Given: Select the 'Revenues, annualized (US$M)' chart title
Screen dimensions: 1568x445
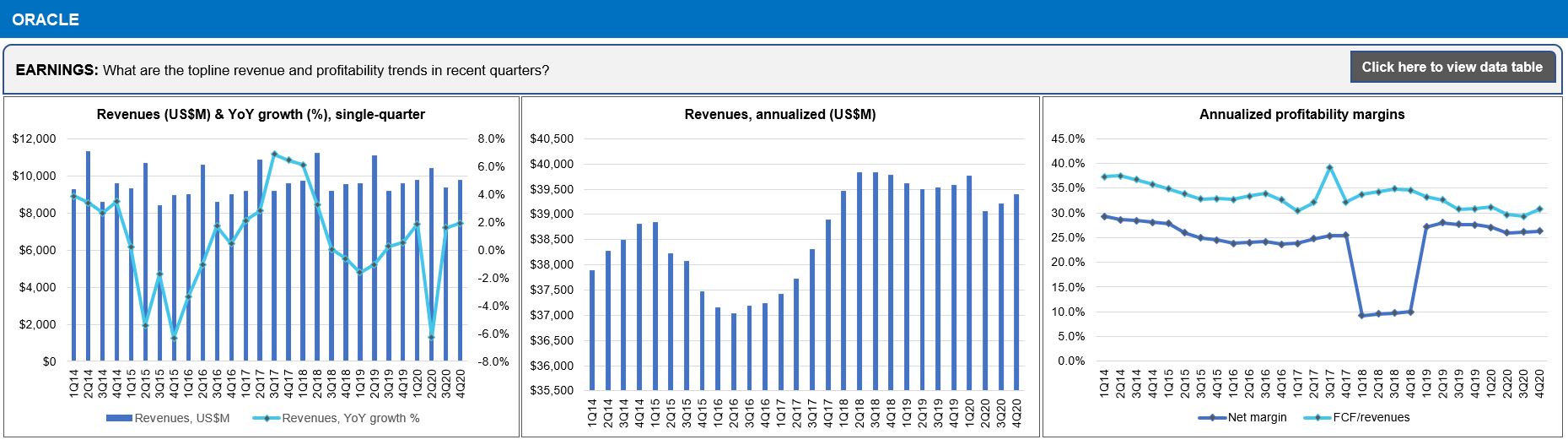Looking at the screenshot, I should click(779, 114).
